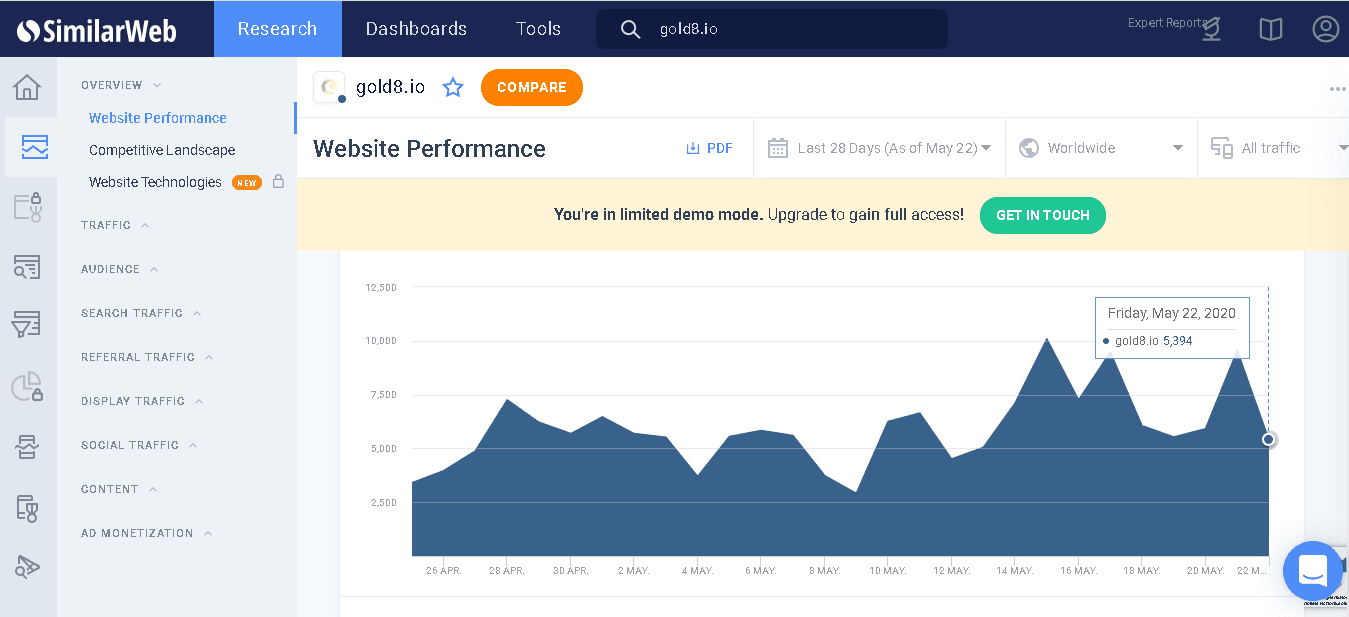Open the three-dot more options menu
Image resolution: width=1349 pixels, height=617 pixels.
tap(1337, 89)
